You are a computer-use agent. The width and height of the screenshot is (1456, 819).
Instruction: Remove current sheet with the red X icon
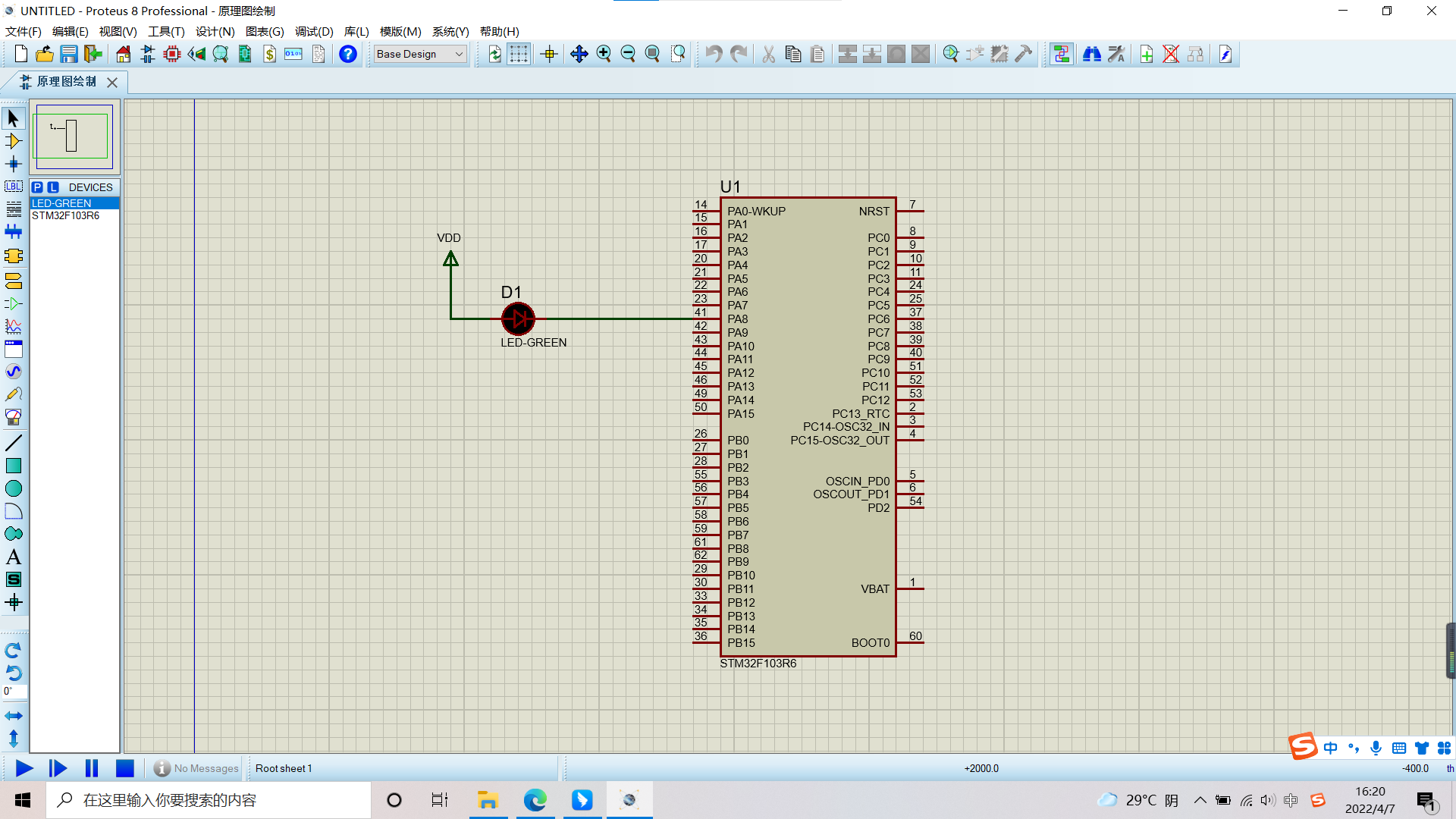click(x=1171, y=54)
